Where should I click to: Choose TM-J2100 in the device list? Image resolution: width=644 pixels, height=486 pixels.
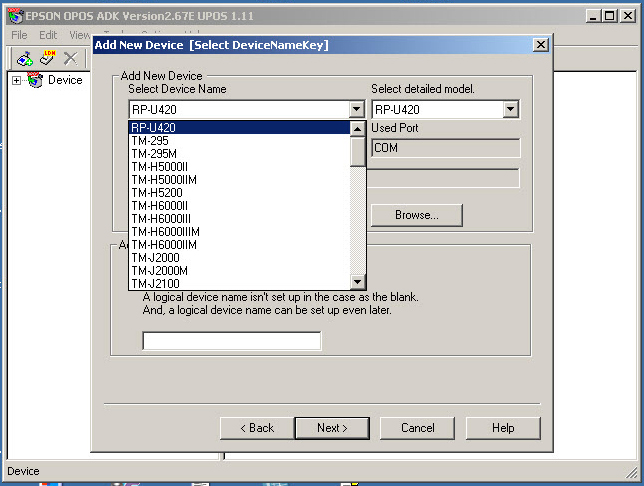239,283
